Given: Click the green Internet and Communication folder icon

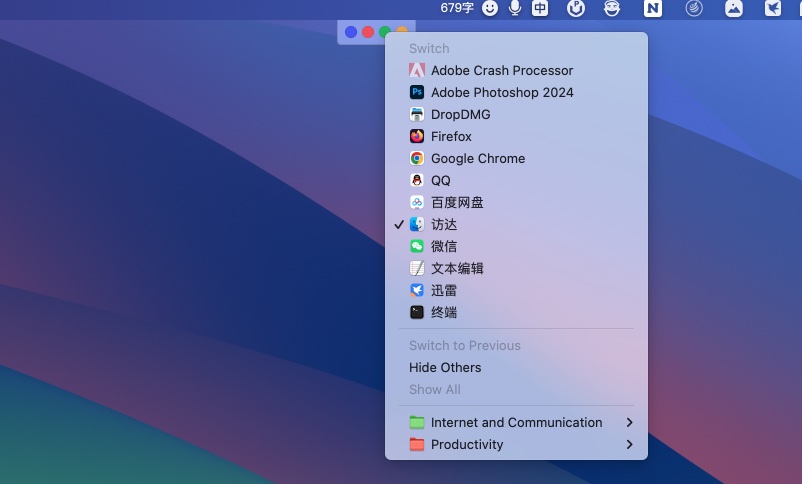Looking at the screenshot, I should 417,422.
